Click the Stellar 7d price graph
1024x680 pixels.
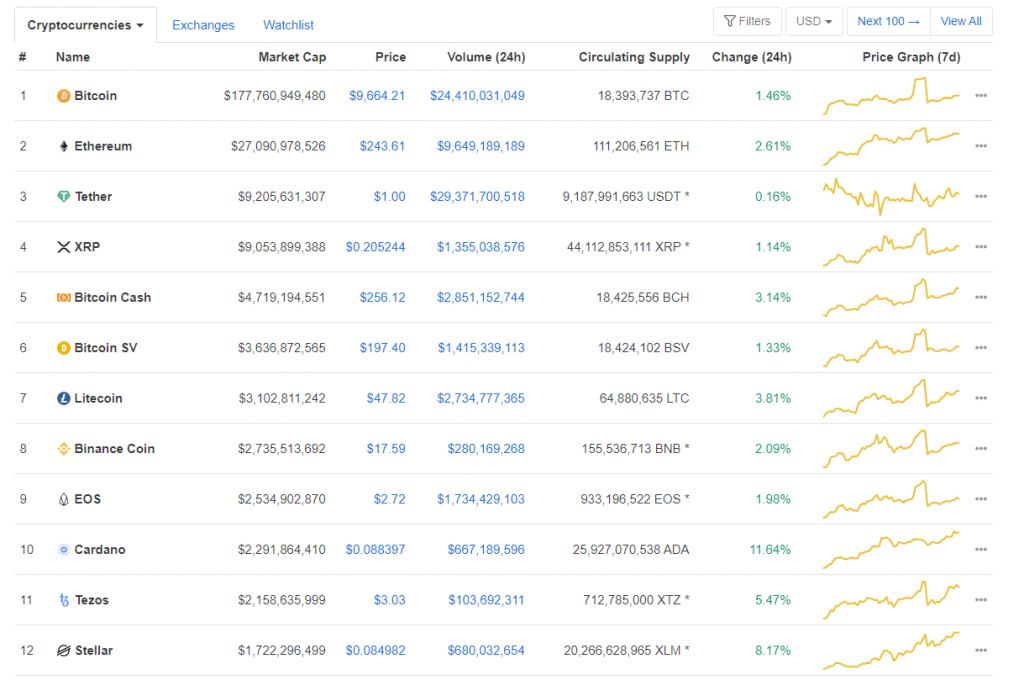pyautogui.click(x=891, y=651)
